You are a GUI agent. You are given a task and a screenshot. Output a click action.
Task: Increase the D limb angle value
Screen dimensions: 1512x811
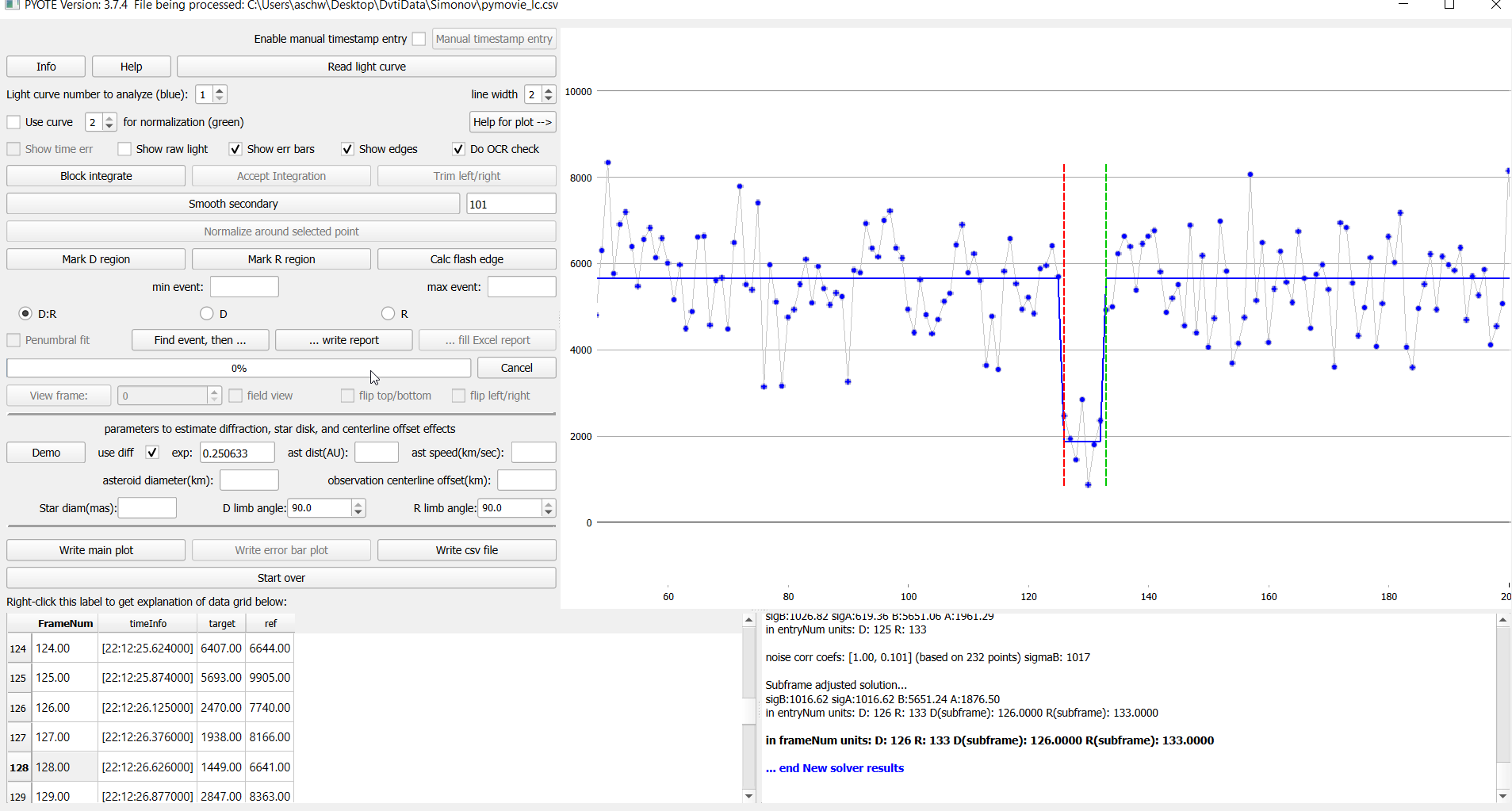point(358,503)
